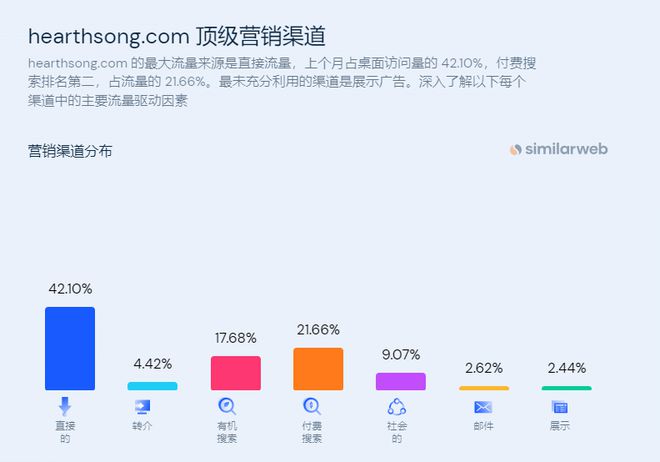
Task: Click the 42.10% value label
Action: (70, 289)
